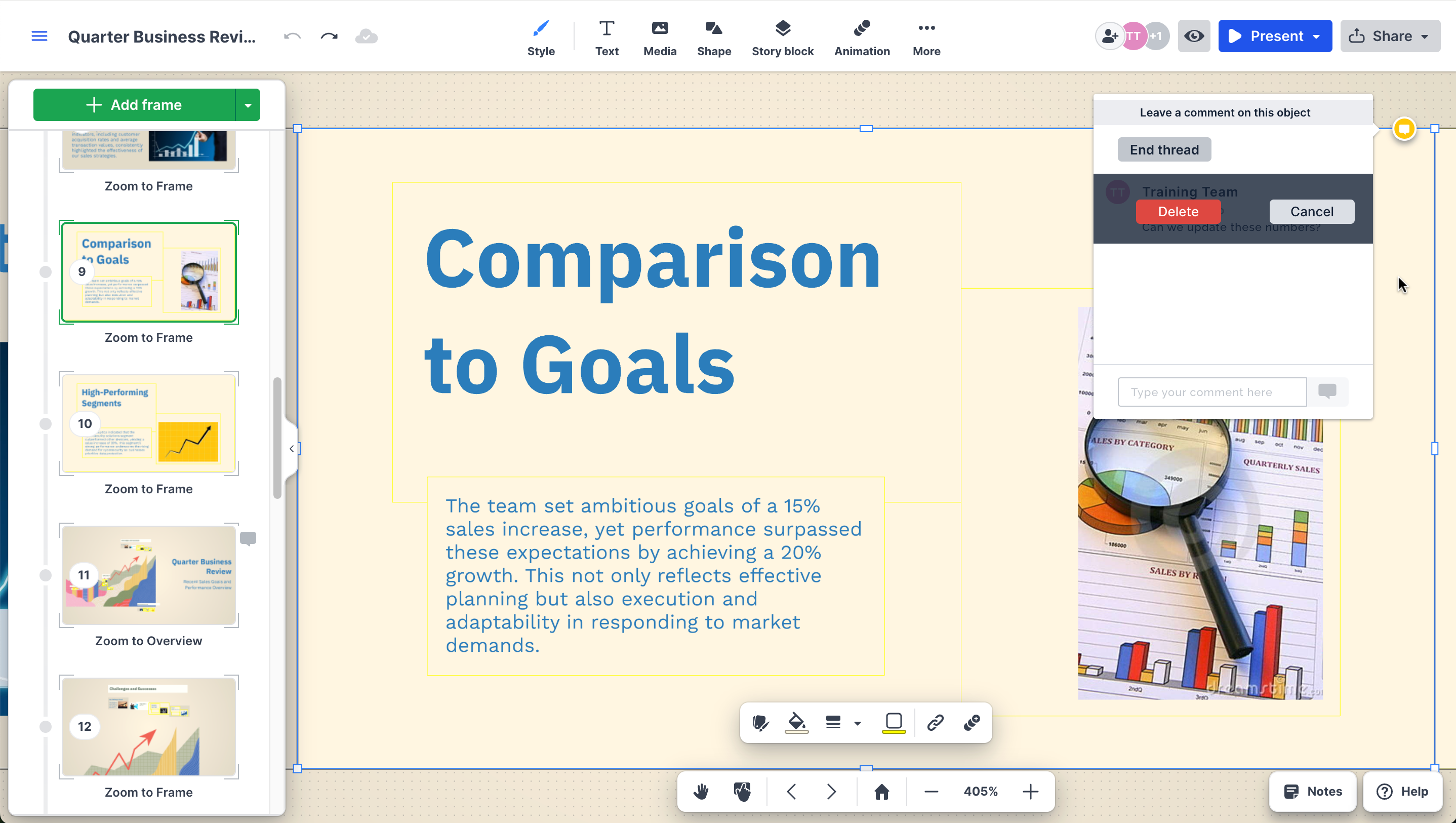Open the Story block menu
The height and width of the screenshot is (823, 1456).
point(782,38)
